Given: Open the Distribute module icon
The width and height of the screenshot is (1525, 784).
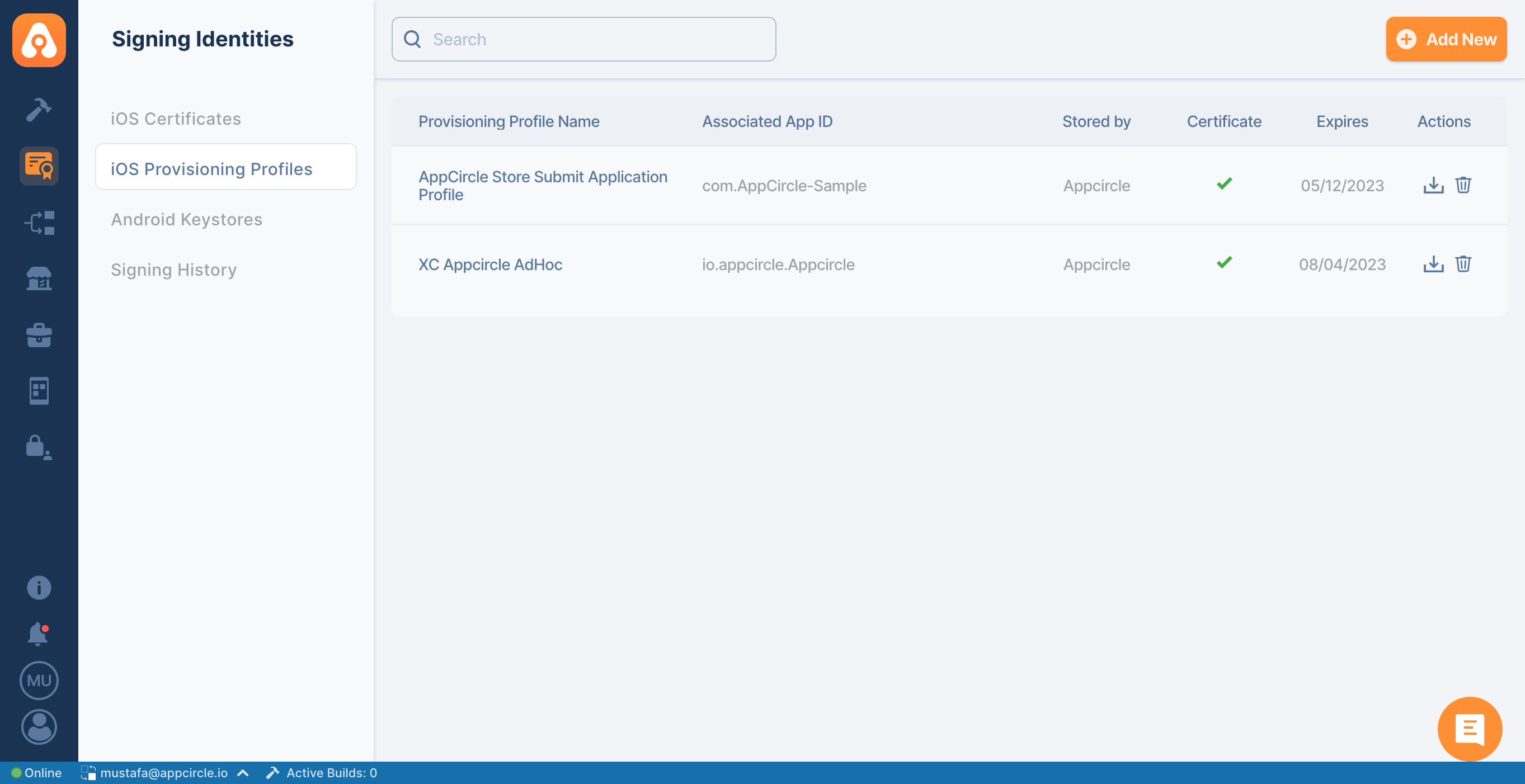Looking at the screenshot, I should tap(39, 223).
